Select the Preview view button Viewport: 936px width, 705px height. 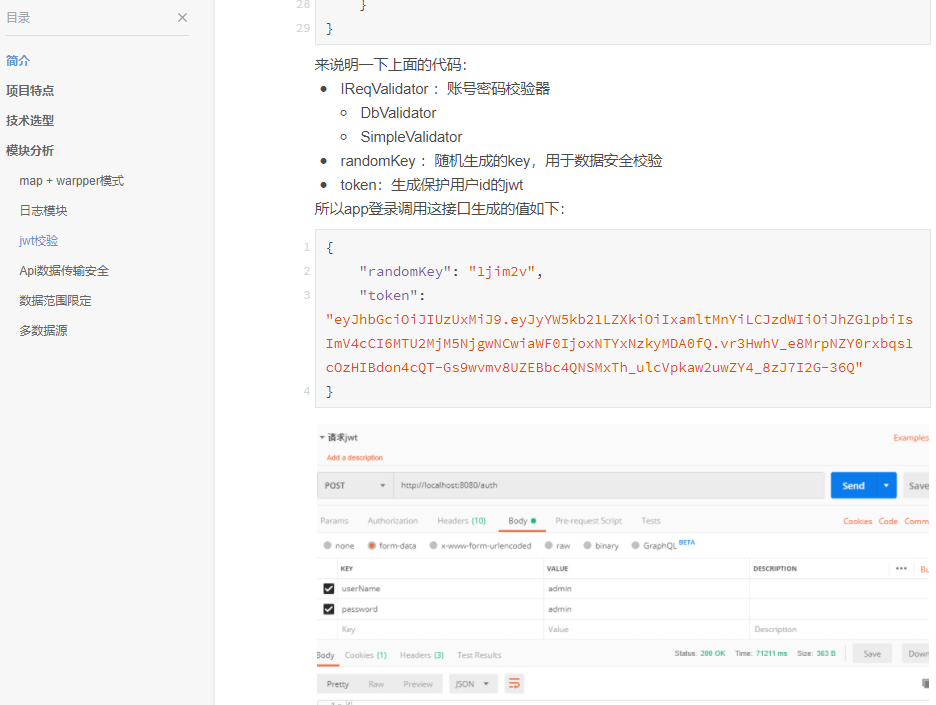(x=418, y=684)
